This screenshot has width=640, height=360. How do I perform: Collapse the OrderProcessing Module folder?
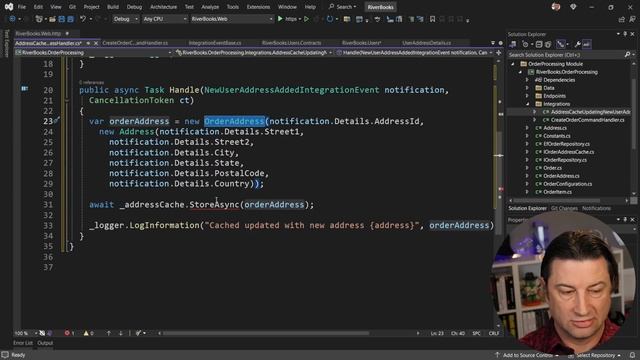[x=513, y=64]
